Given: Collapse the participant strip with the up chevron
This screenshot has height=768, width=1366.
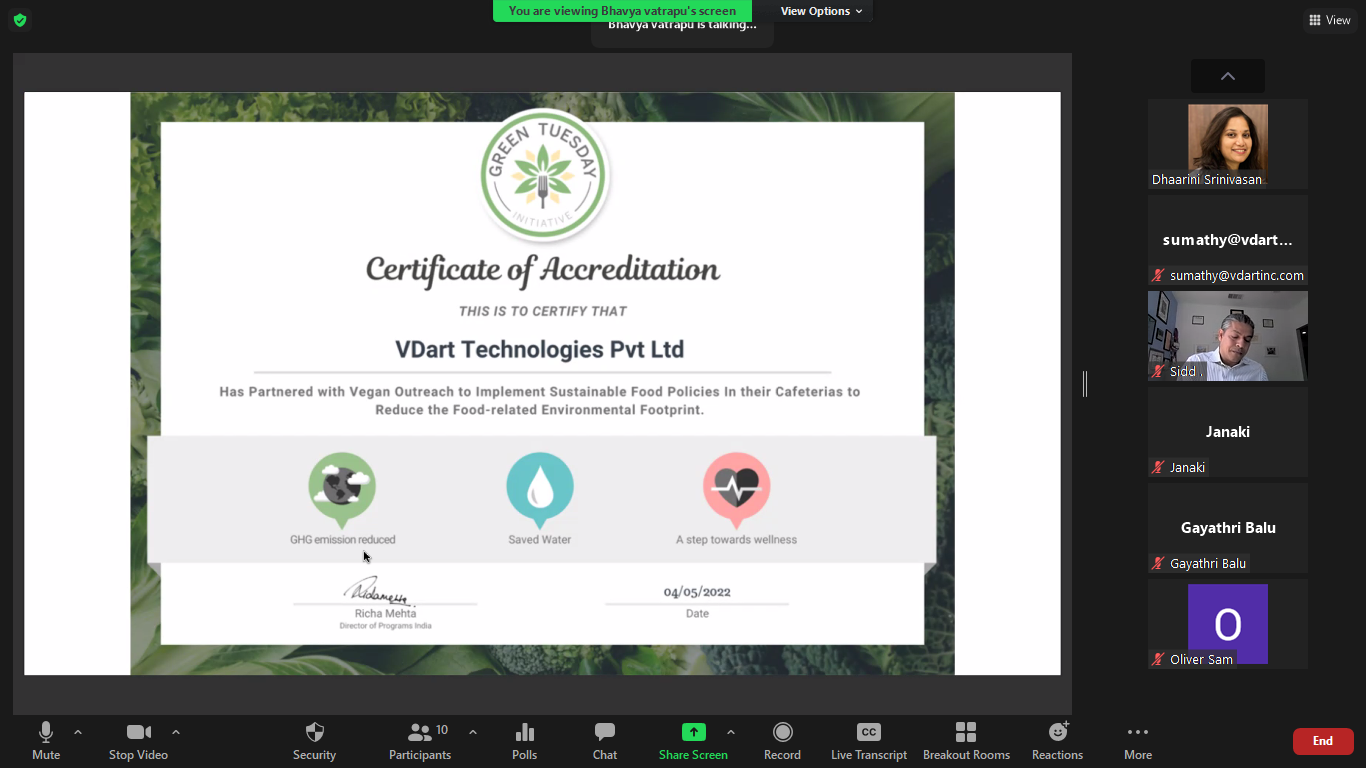Looking at the screenshot, I should coord(1228,76).
